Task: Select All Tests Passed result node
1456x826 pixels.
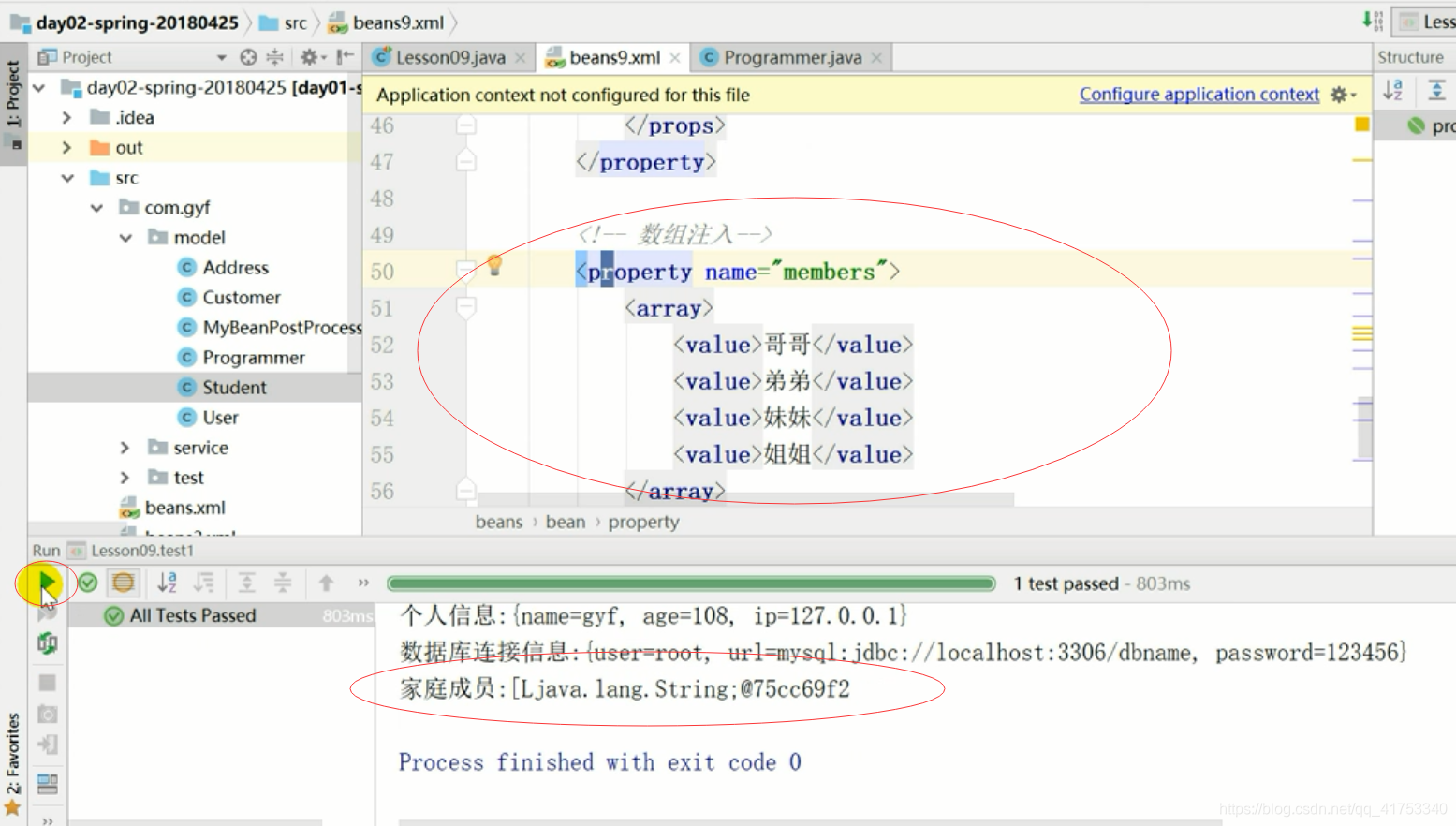Action: 192,615
